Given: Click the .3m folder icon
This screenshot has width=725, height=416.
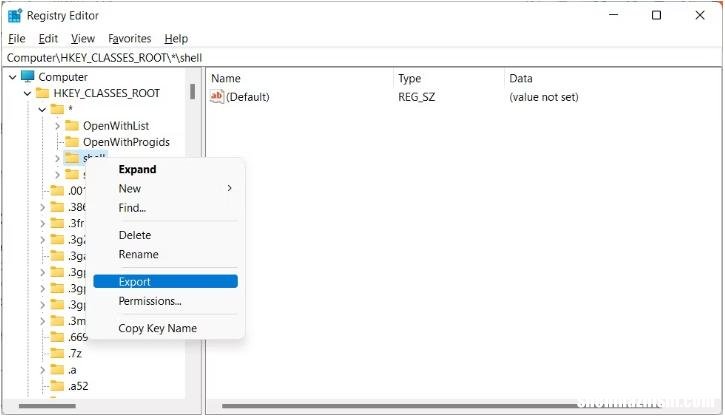Looking at the screenshot, I should click(x=57, y=321).
